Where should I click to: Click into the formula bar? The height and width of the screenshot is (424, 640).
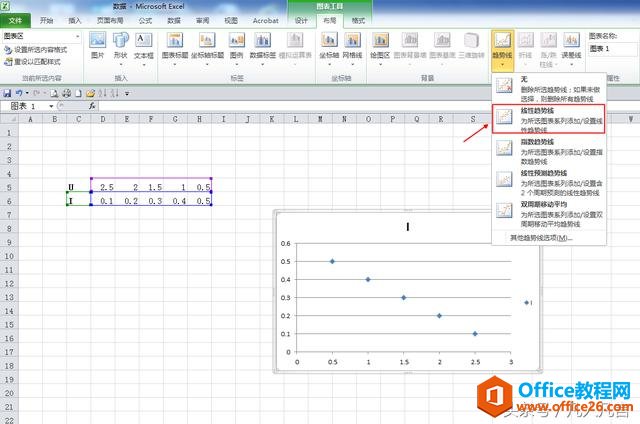[x=367, y=106]
